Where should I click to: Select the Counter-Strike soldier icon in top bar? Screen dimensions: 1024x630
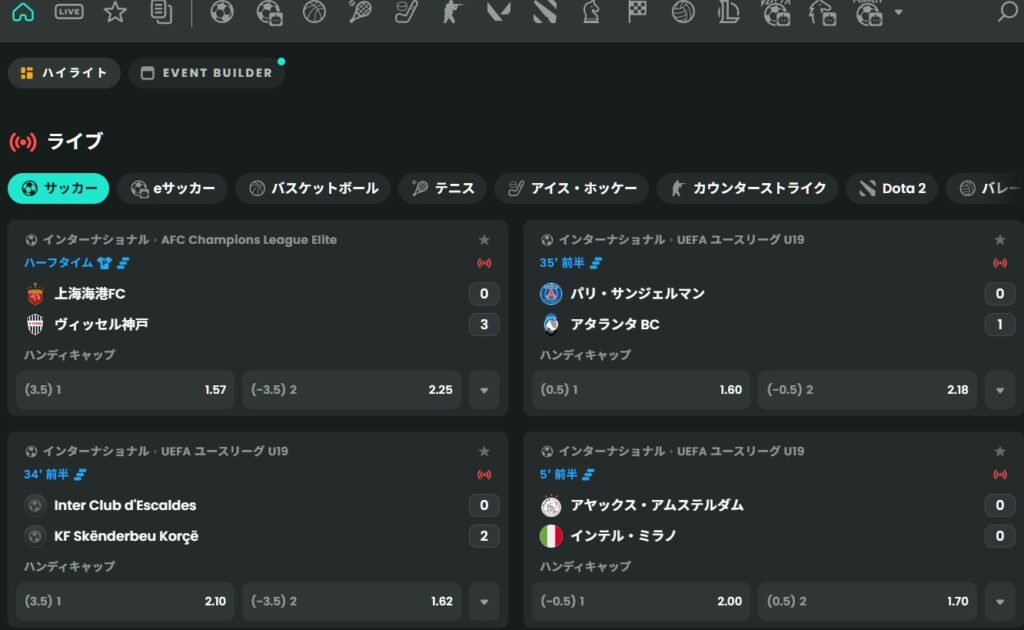coord(452,11)
